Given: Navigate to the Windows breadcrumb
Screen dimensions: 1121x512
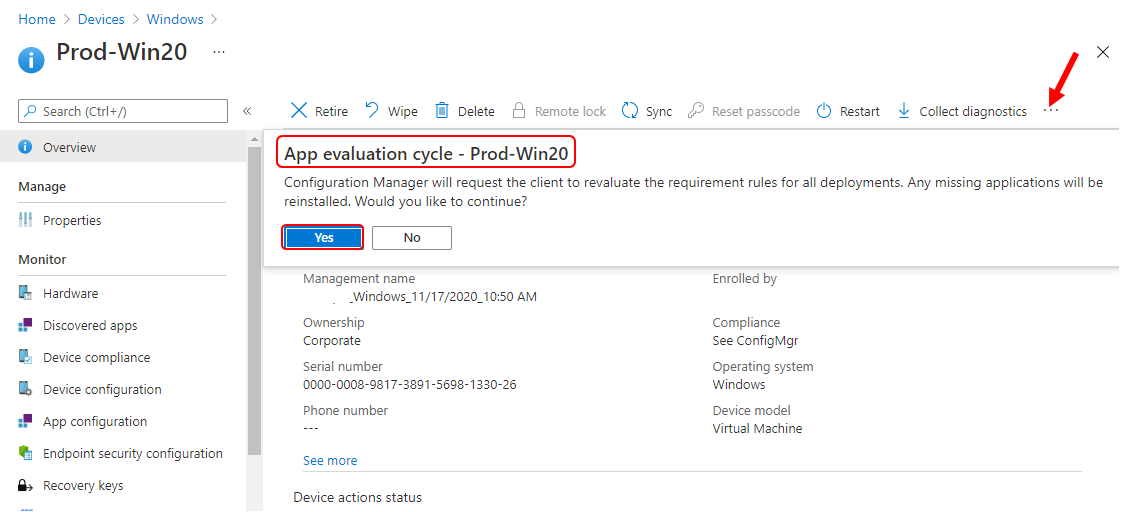Looking at the screenshot, I should click(x=175, y=19).
